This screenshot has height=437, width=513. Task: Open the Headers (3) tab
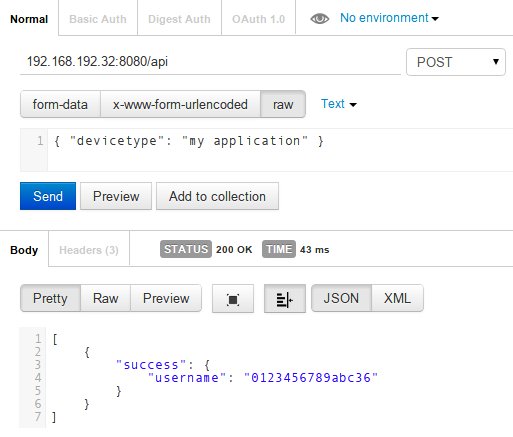pos(89,250)
